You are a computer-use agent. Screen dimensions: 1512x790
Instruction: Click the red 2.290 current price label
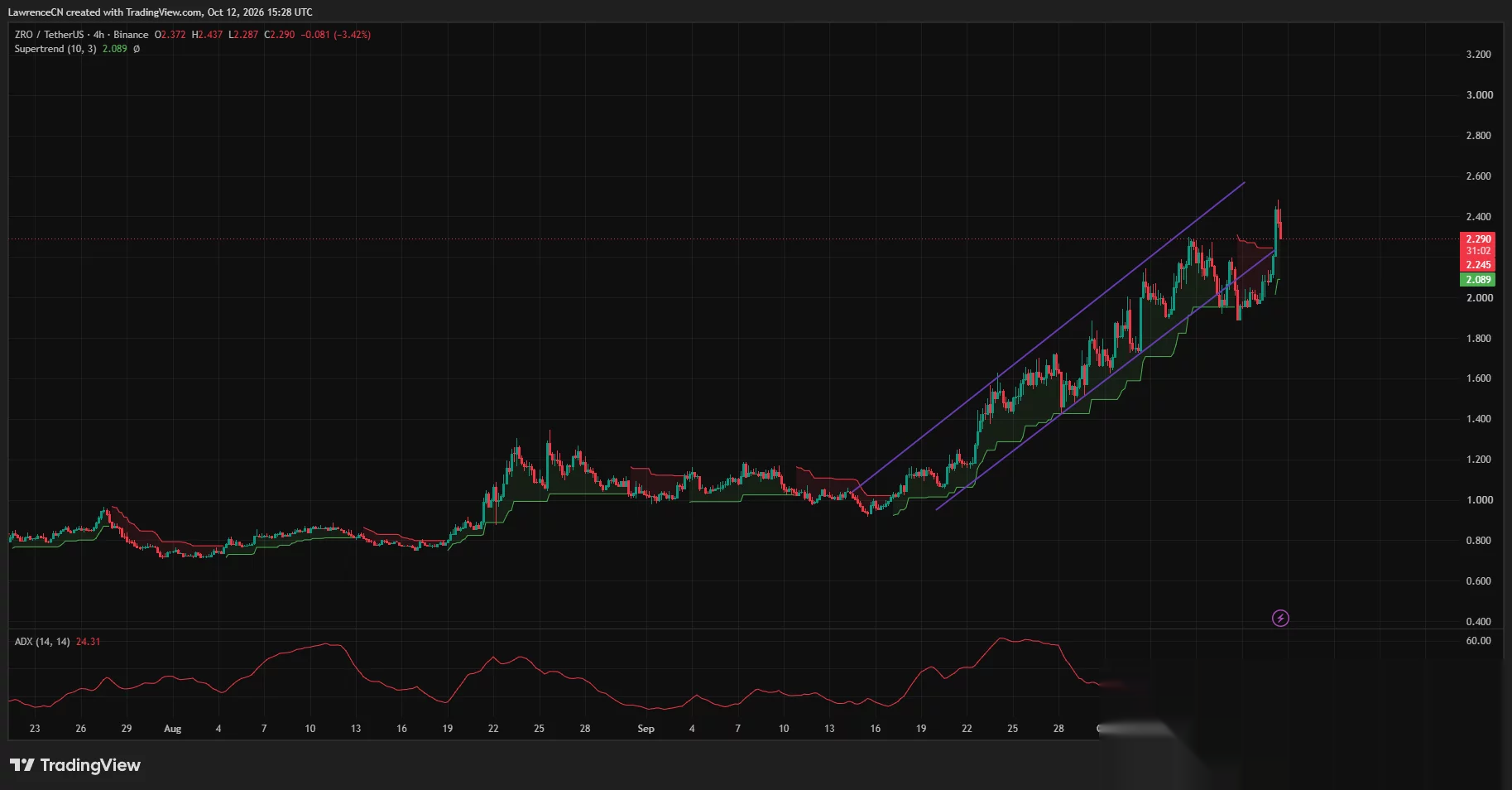[x=1477, y=239]
